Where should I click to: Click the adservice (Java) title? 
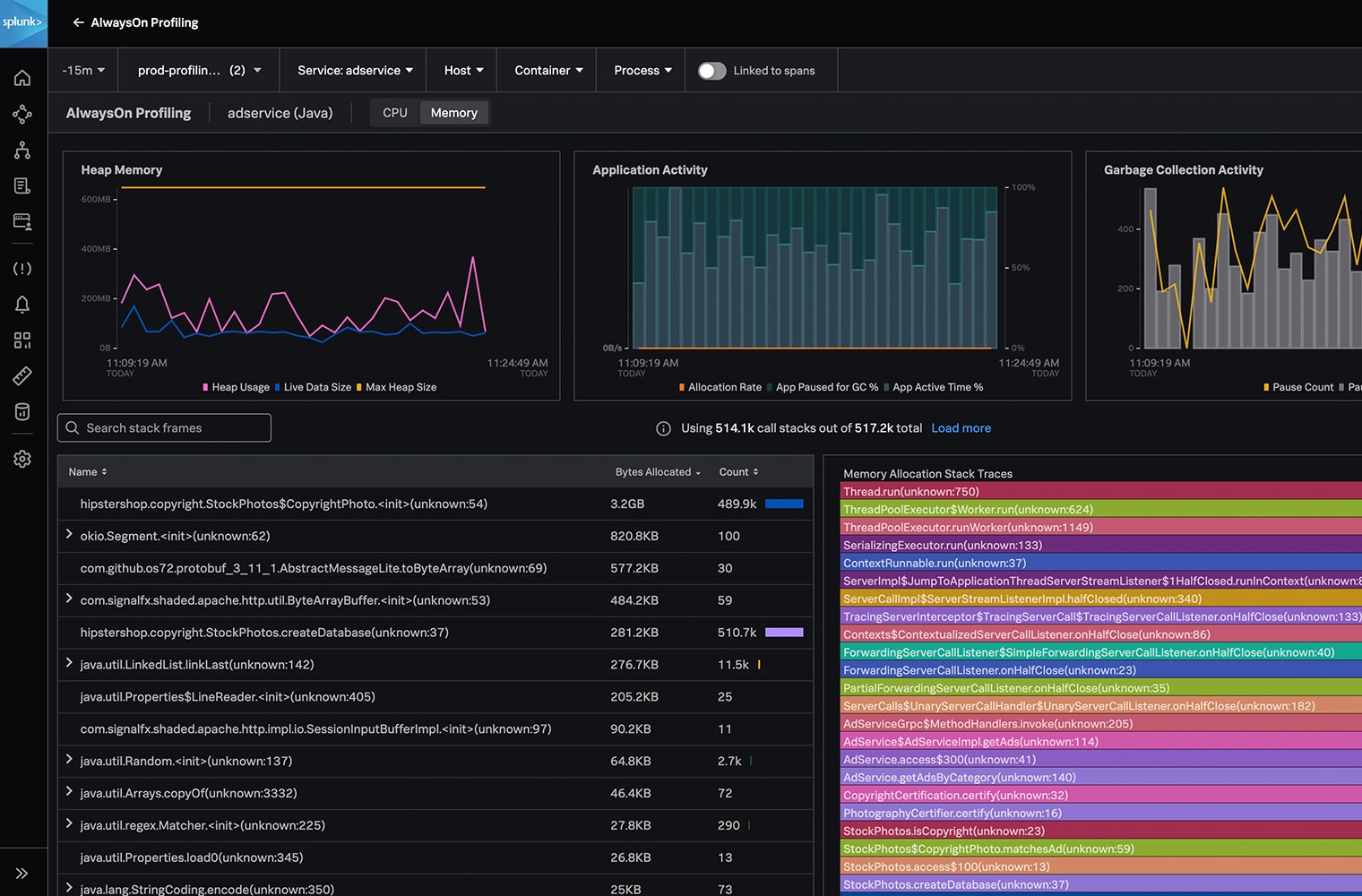[x=280, y=113]
